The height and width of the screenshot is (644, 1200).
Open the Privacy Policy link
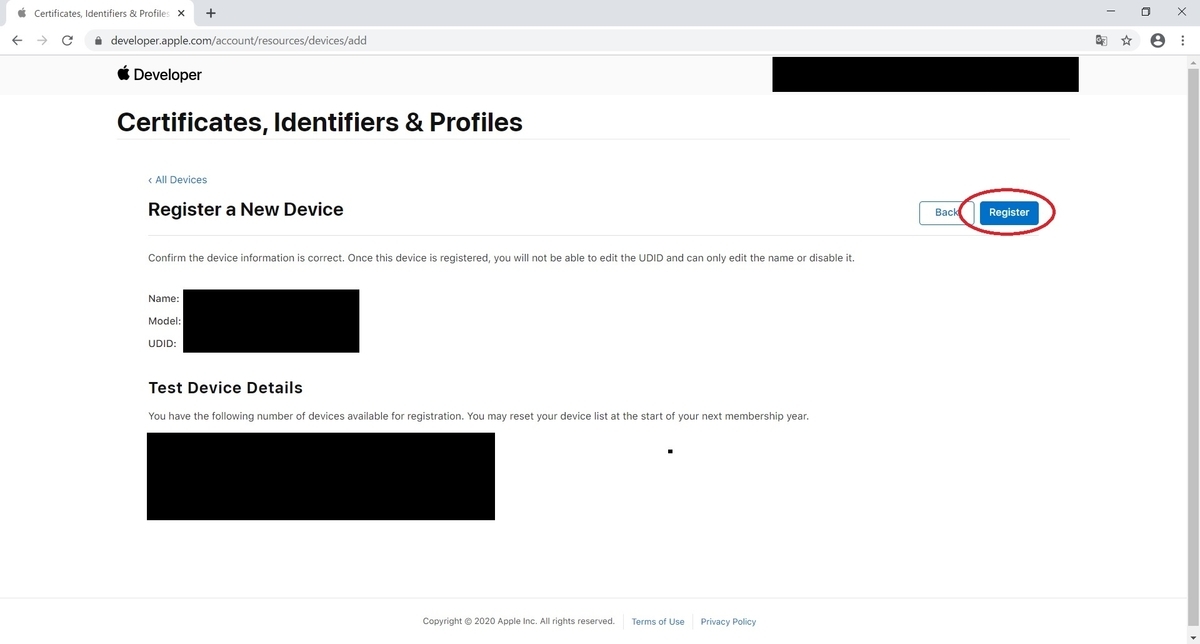pyautogui.click(x=728, y=622)
